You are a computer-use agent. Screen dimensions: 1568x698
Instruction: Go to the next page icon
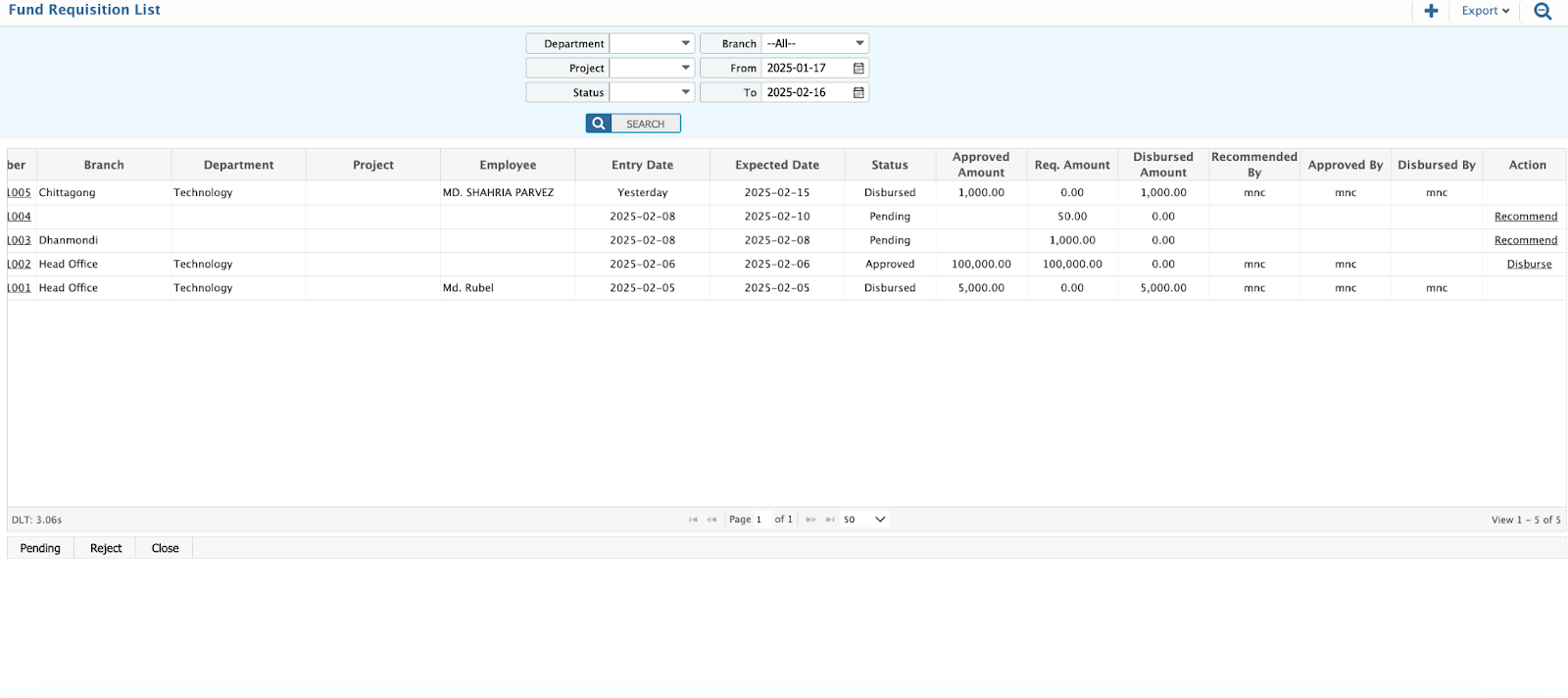[x=810, y=520]
